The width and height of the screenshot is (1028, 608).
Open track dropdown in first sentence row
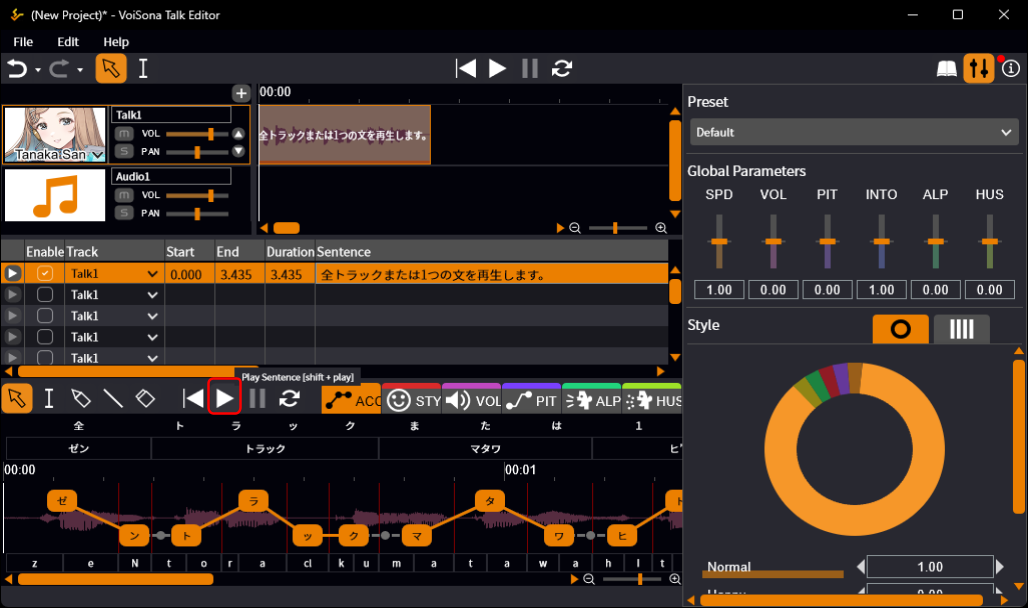coord(152,274)
